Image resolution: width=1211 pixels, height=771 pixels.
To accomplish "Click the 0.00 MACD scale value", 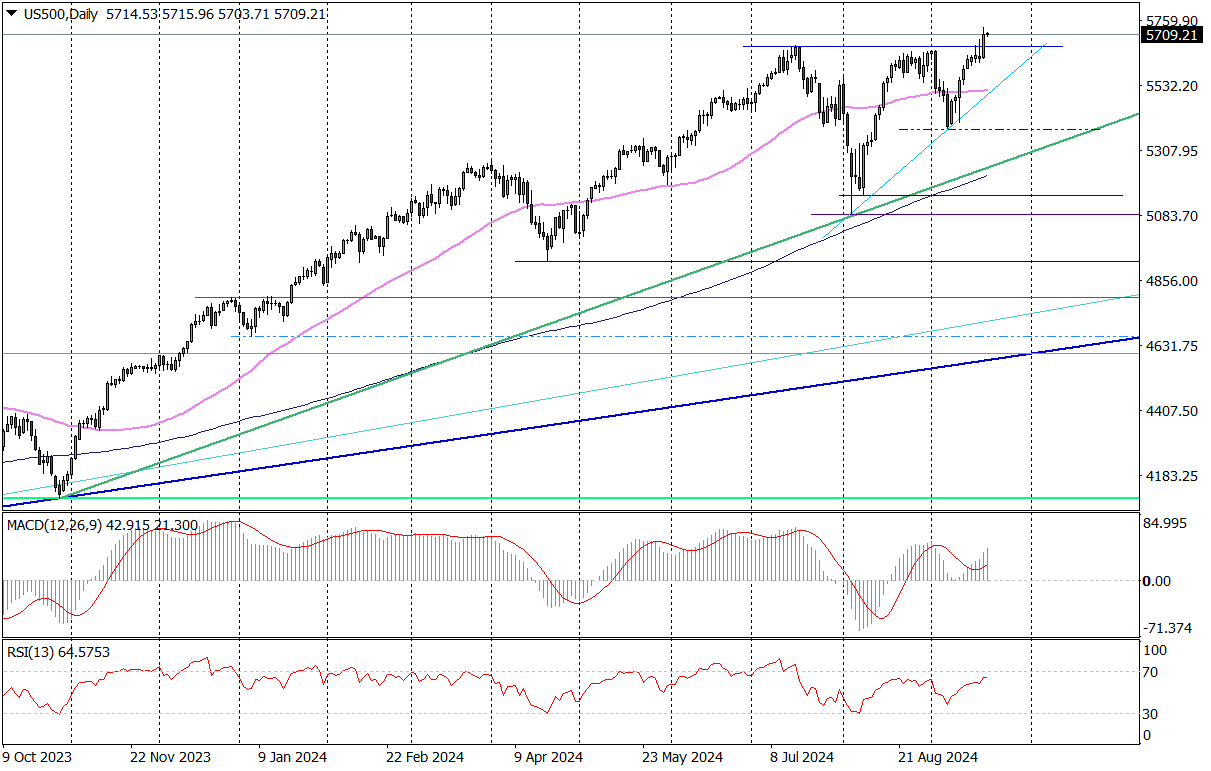I will pos(1158,581).
